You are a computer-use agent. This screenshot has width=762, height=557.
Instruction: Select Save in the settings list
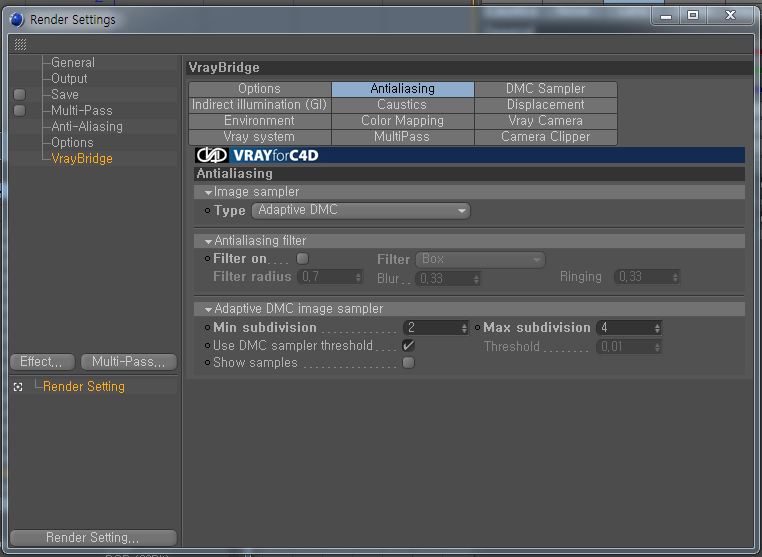click(65, 95)
